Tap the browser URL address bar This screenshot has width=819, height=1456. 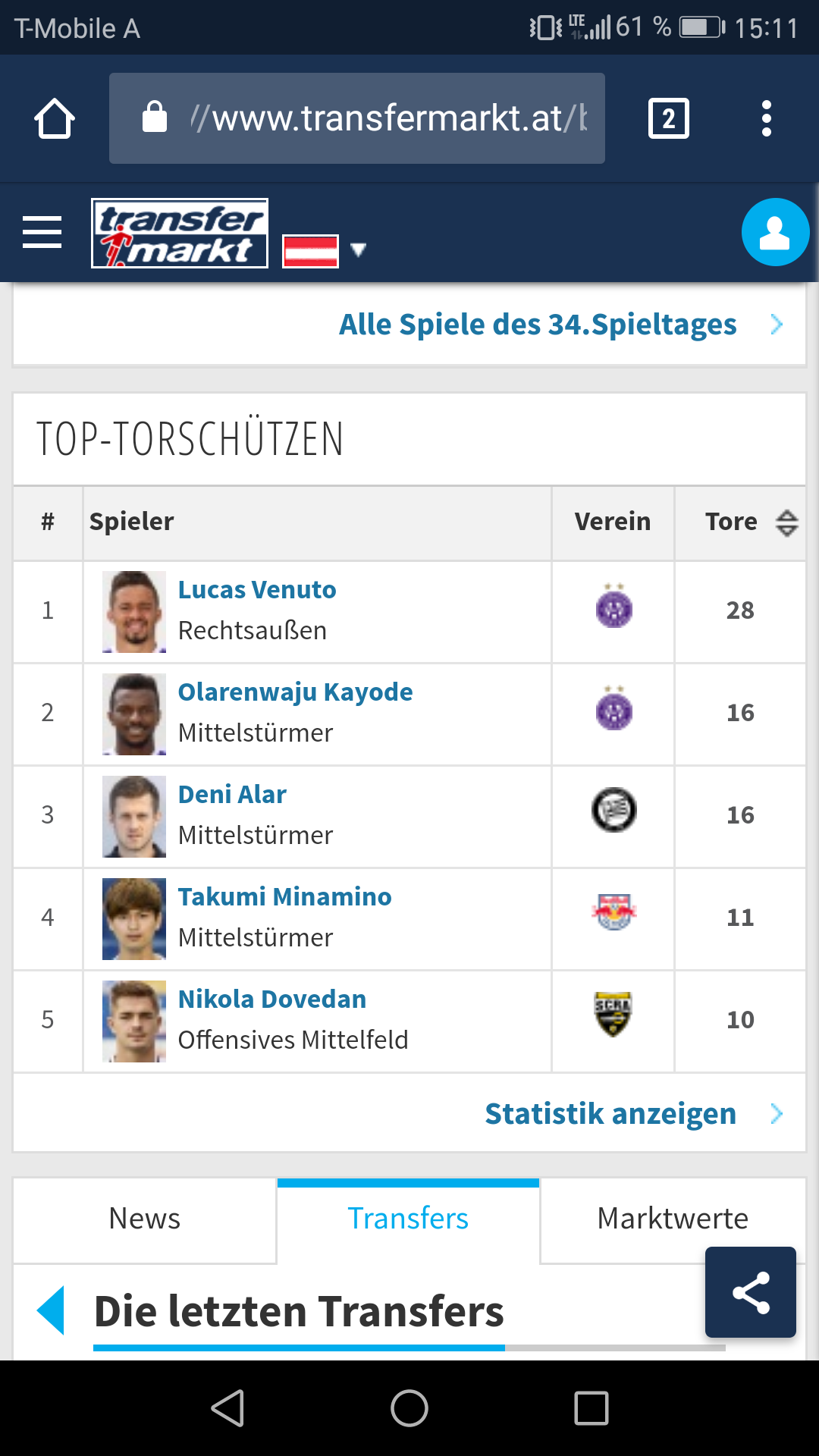point(357,118)
